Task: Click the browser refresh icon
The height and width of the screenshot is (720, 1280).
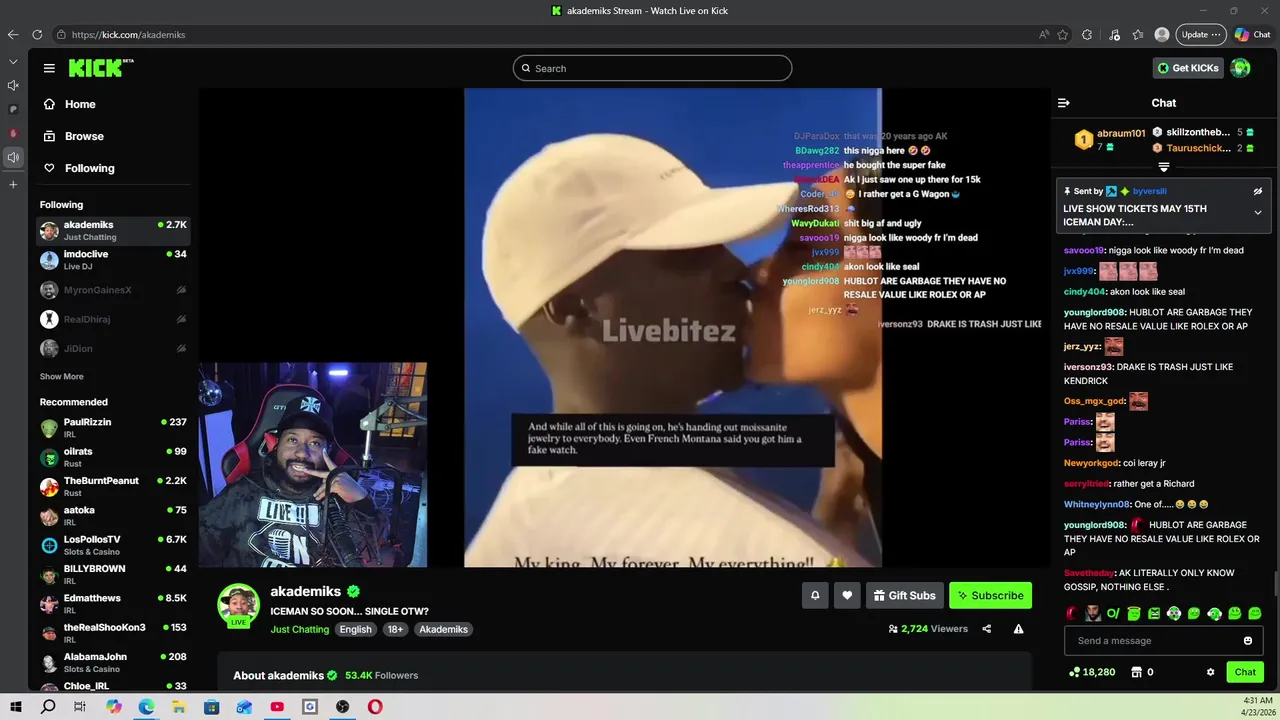Action: [37, 34]
